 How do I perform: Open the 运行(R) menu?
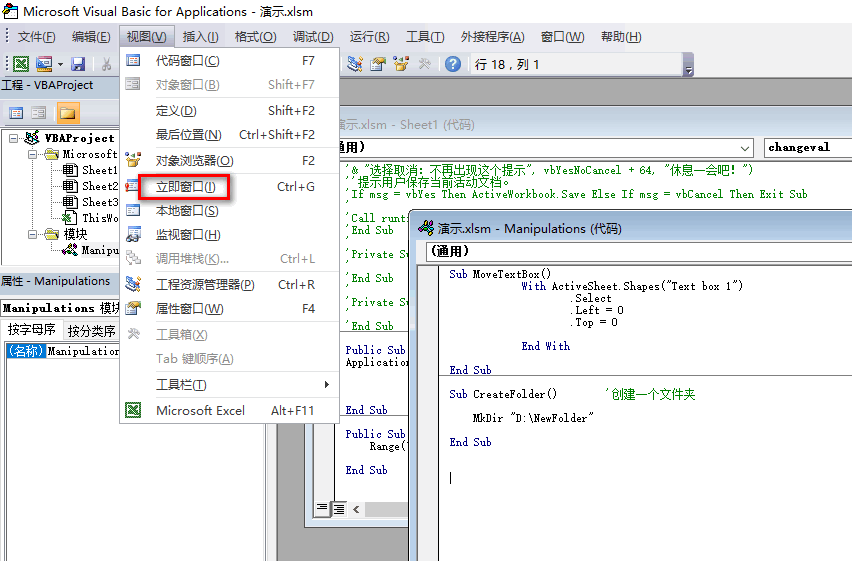[369, 37]
